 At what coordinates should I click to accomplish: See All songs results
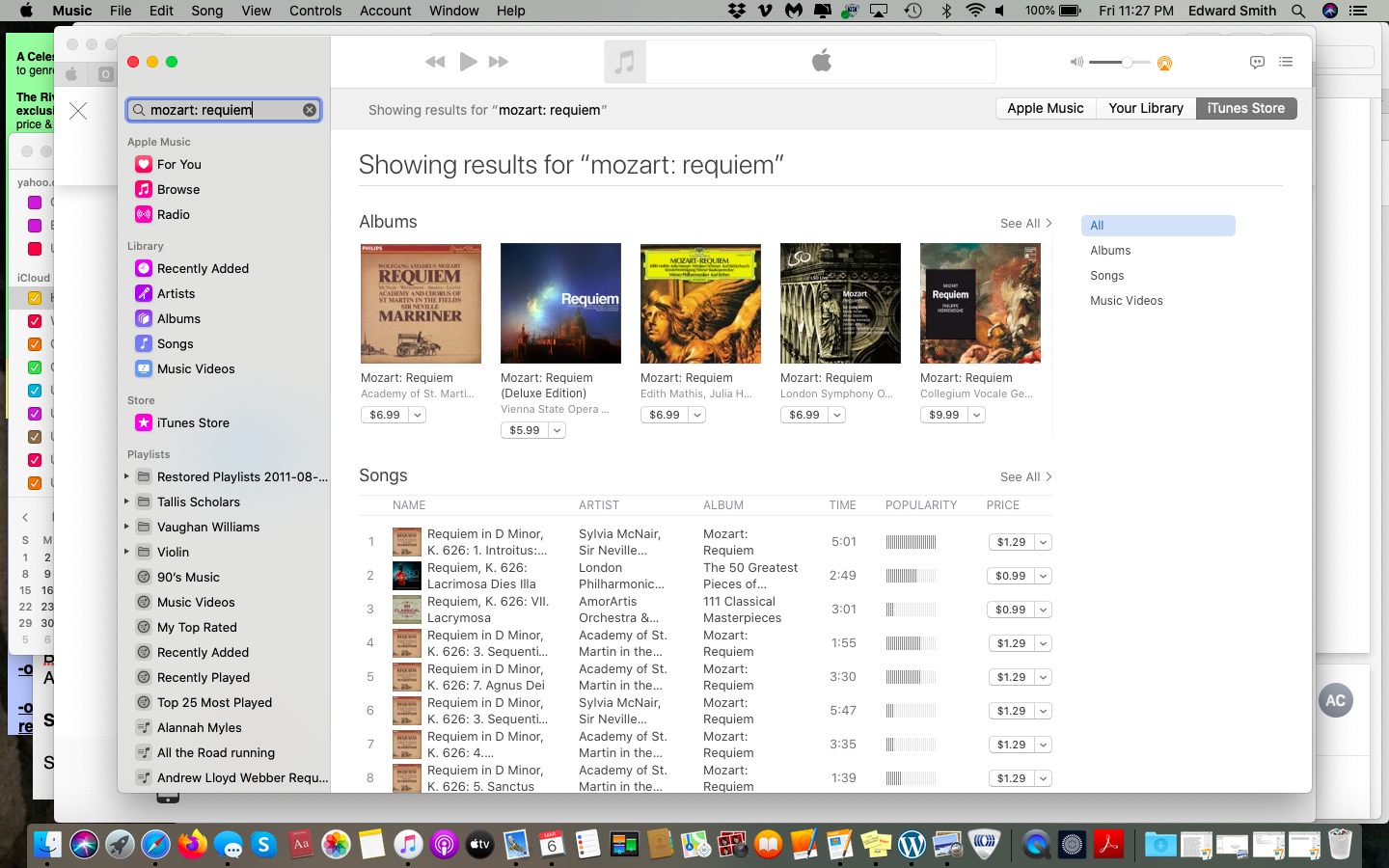[x=1026, y=477]
